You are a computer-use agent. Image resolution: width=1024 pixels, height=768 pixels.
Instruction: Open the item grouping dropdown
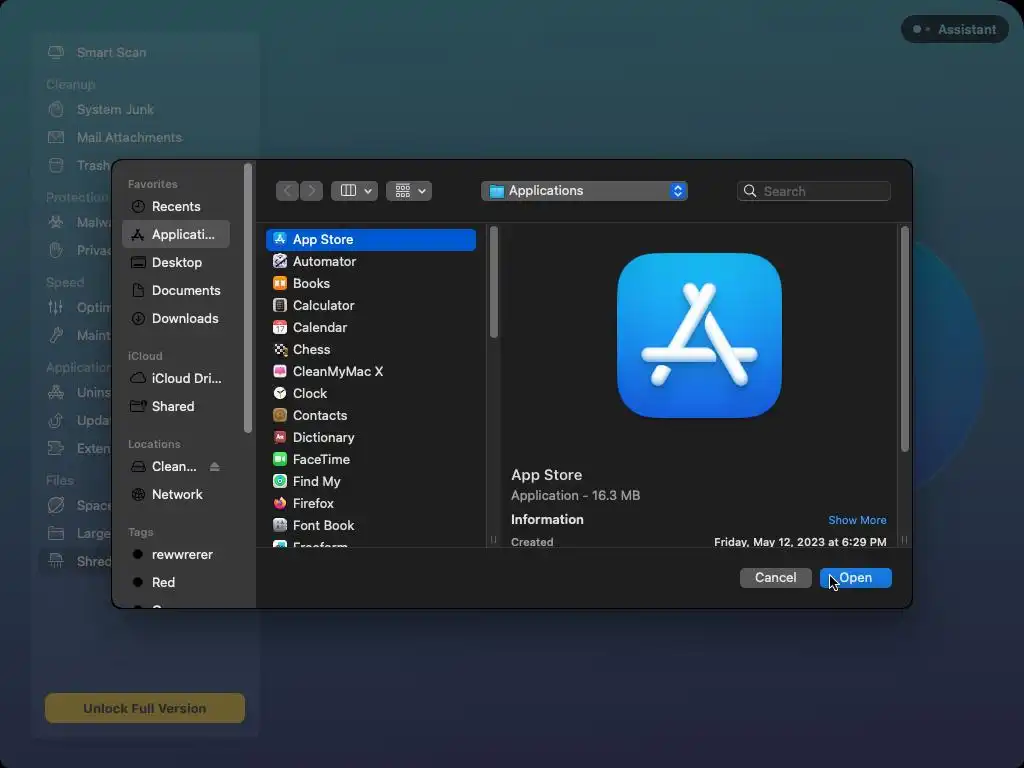pos(409,191)
